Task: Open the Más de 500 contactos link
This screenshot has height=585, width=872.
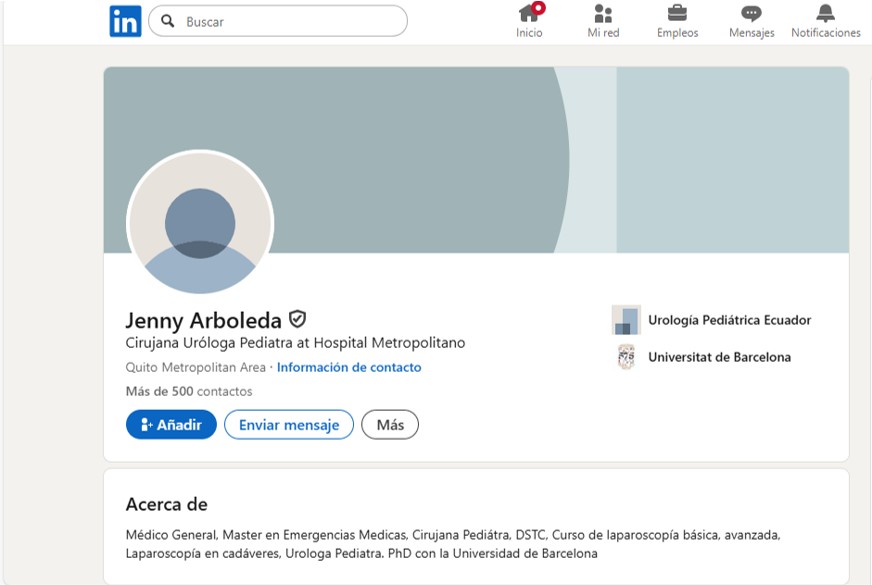Action: click(x=189, y=391)
